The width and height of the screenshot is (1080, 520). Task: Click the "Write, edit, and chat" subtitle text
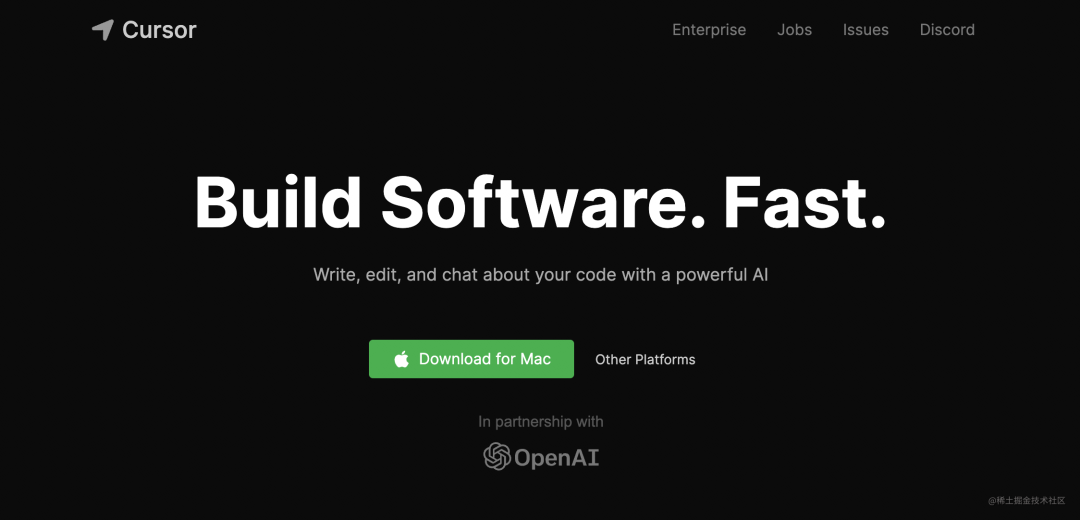pyautogui.click(x=396, y=275)
